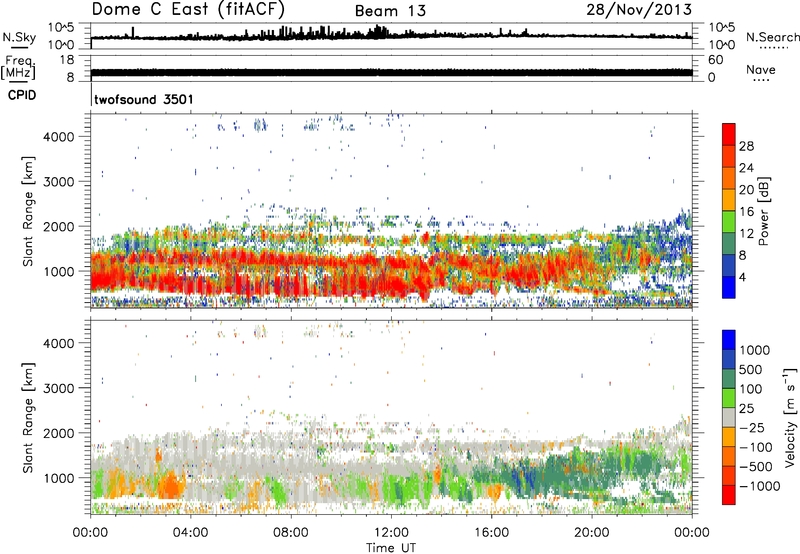Select Power color bar segment between 16 and 20
This screenshot has height=554, width=800.
729,200
